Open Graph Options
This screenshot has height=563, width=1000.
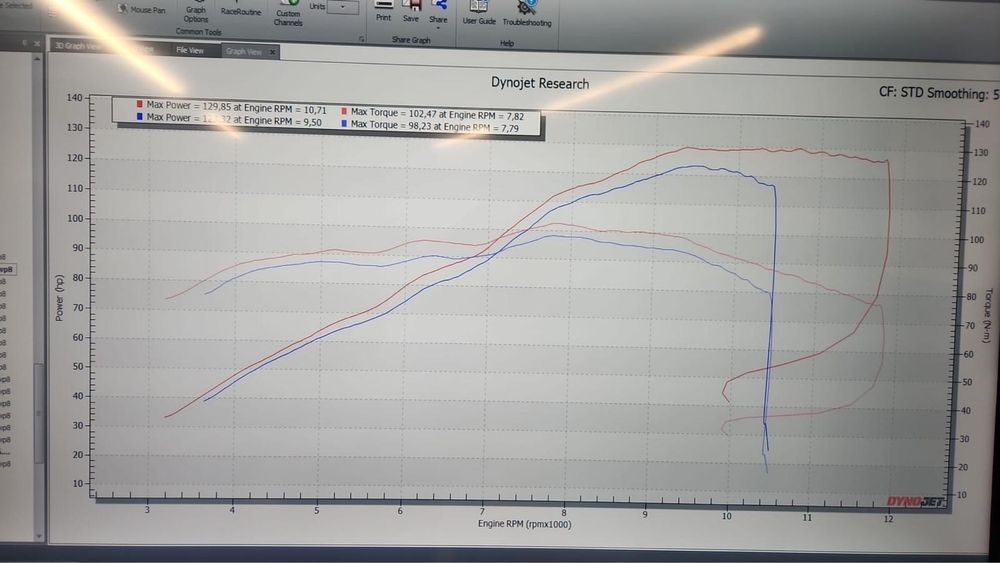click(x=196, y=13)
